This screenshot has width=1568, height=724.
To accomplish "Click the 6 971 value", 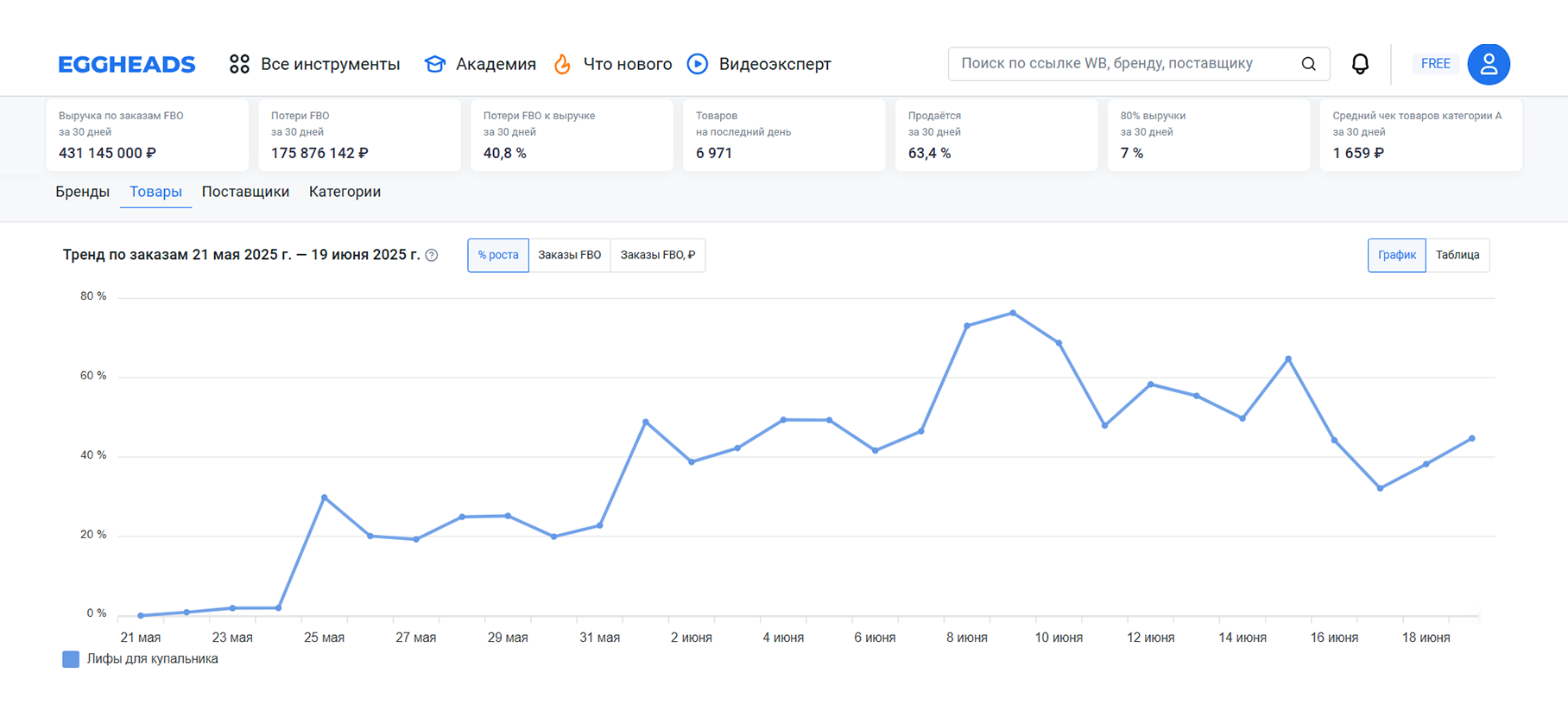I will 714,153.
